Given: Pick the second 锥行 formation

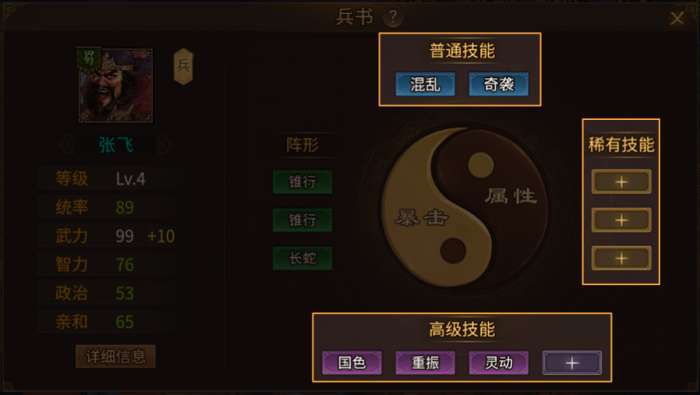Looking at the screenshot, I should (x=303, y=220).
